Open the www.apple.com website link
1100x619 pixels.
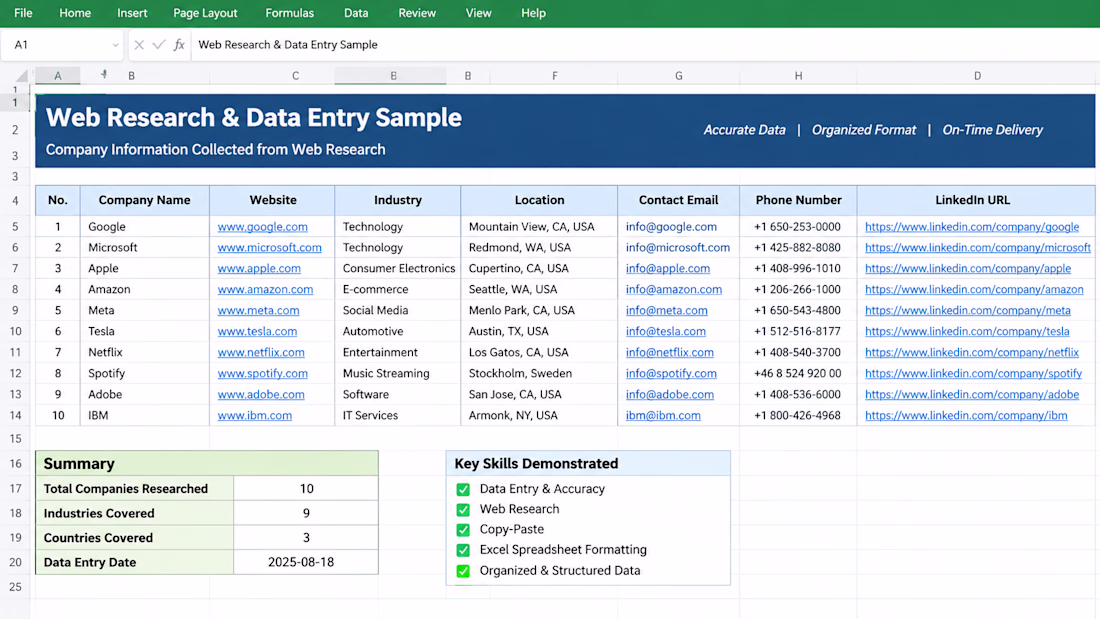(259, 269)
